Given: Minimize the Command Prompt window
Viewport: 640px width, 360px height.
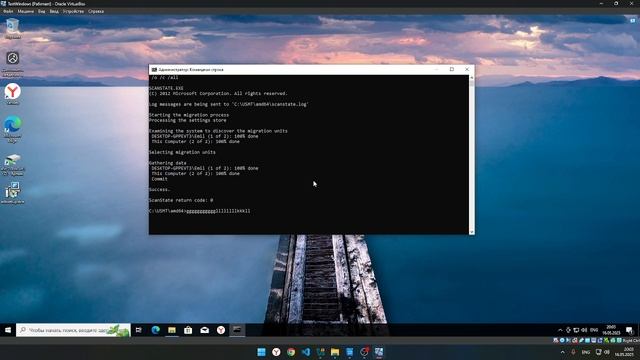Looking at the screenshot, I should pos(436,69).
